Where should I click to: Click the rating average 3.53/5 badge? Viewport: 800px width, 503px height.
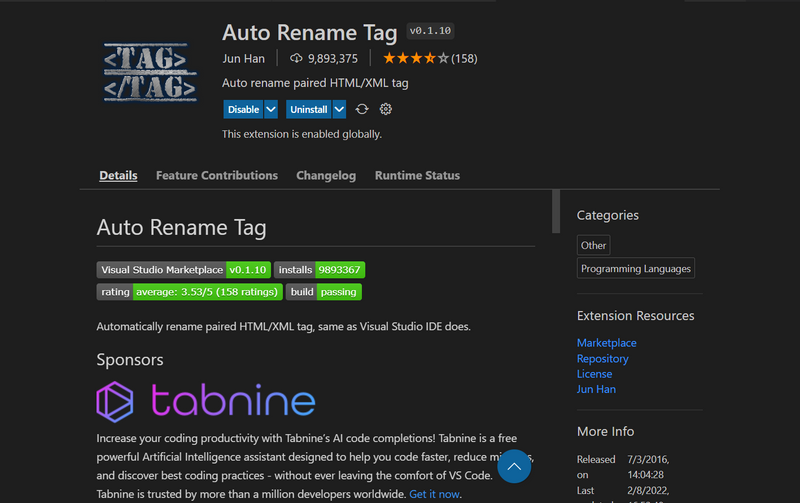(189, 292)
